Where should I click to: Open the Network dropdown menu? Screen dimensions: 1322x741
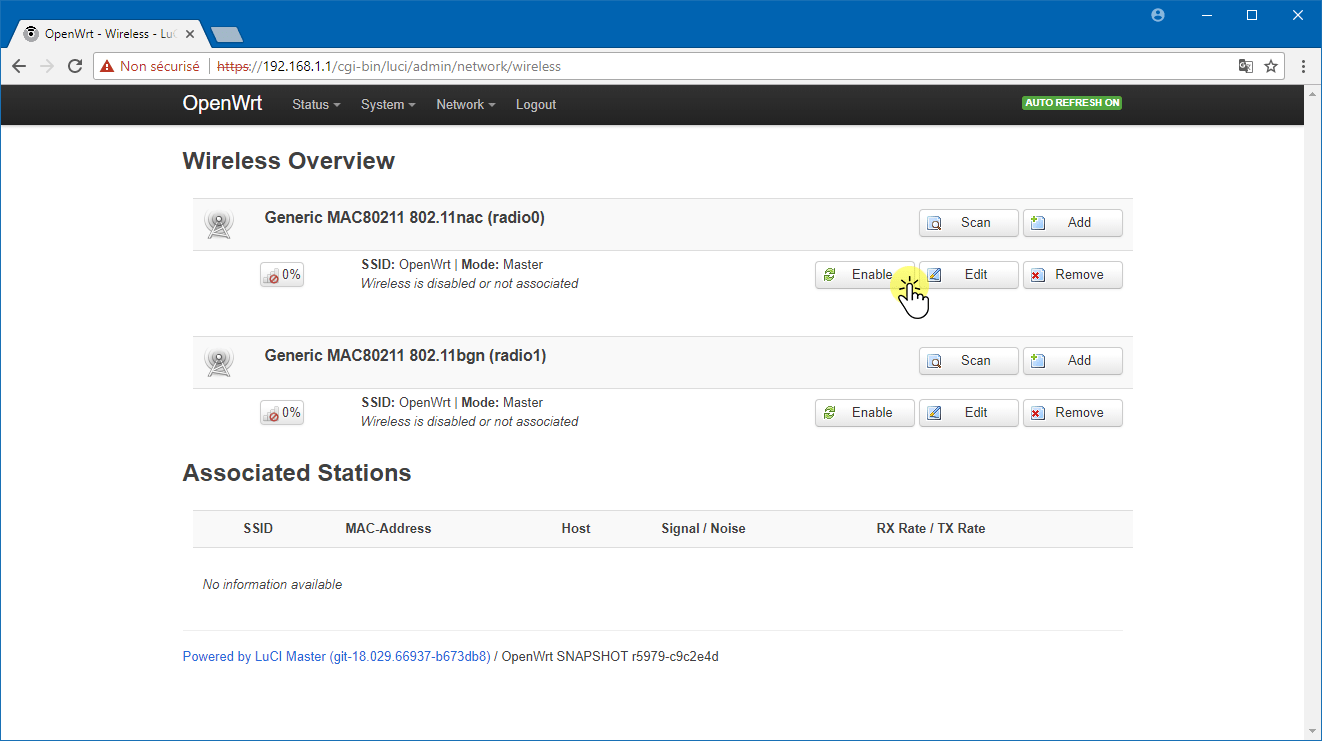pos(466,105)
